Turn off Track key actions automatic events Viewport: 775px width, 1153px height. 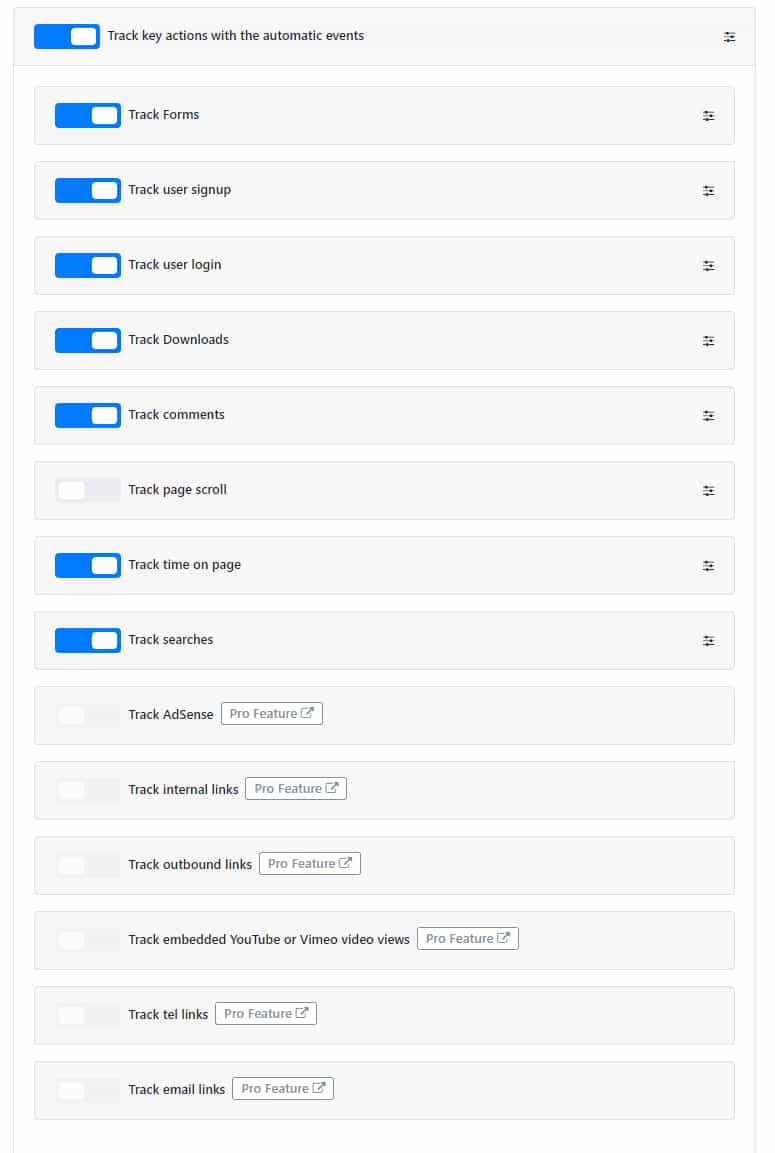[x=67, y=36]
